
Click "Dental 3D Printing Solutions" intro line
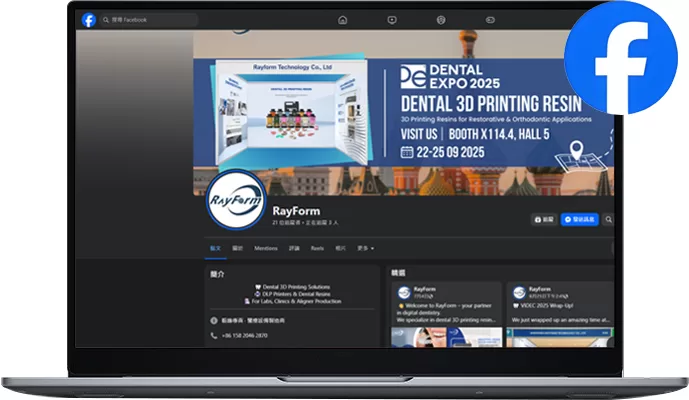[293, 287]
